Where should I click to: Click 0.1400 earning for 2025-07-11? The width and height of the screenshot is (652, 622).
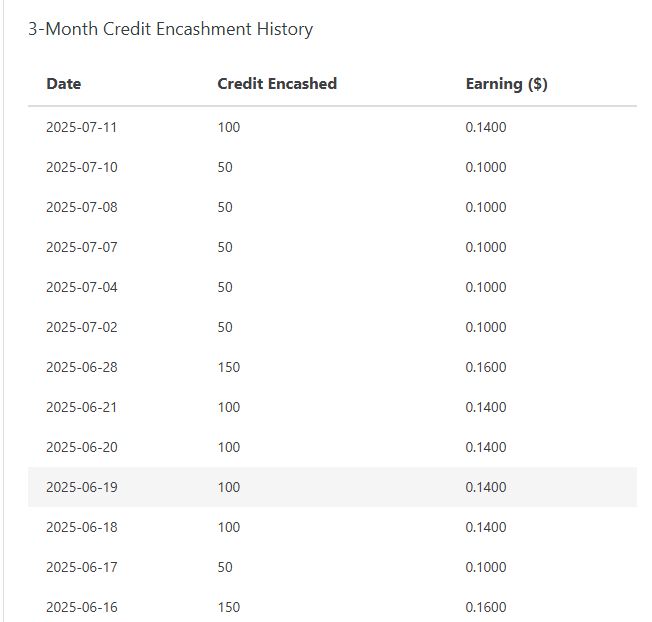(x=486, y=127)
